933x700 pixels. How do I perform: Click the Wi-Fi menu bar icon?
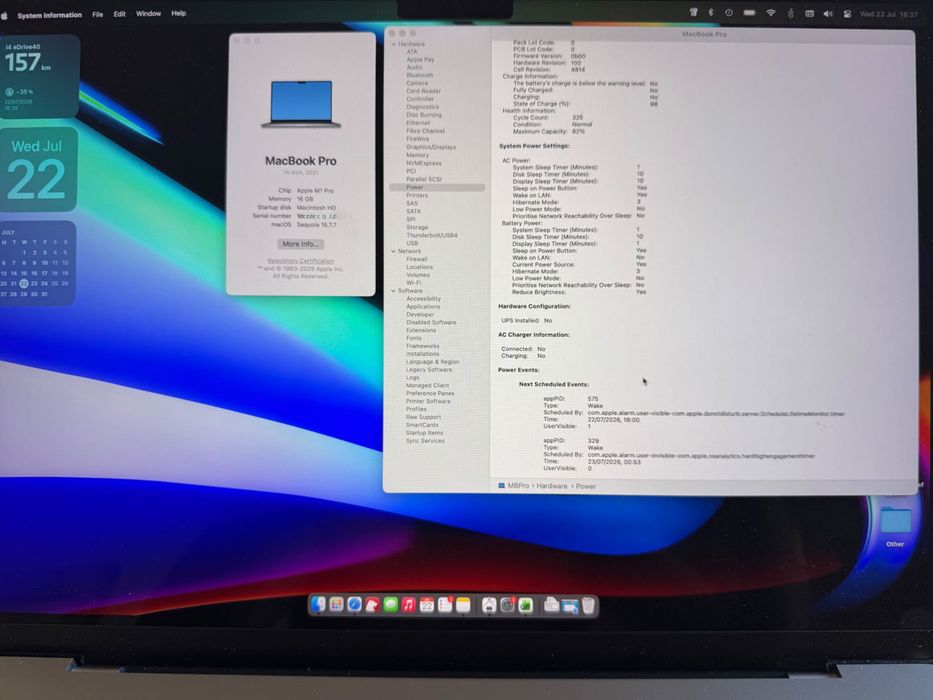771,13
